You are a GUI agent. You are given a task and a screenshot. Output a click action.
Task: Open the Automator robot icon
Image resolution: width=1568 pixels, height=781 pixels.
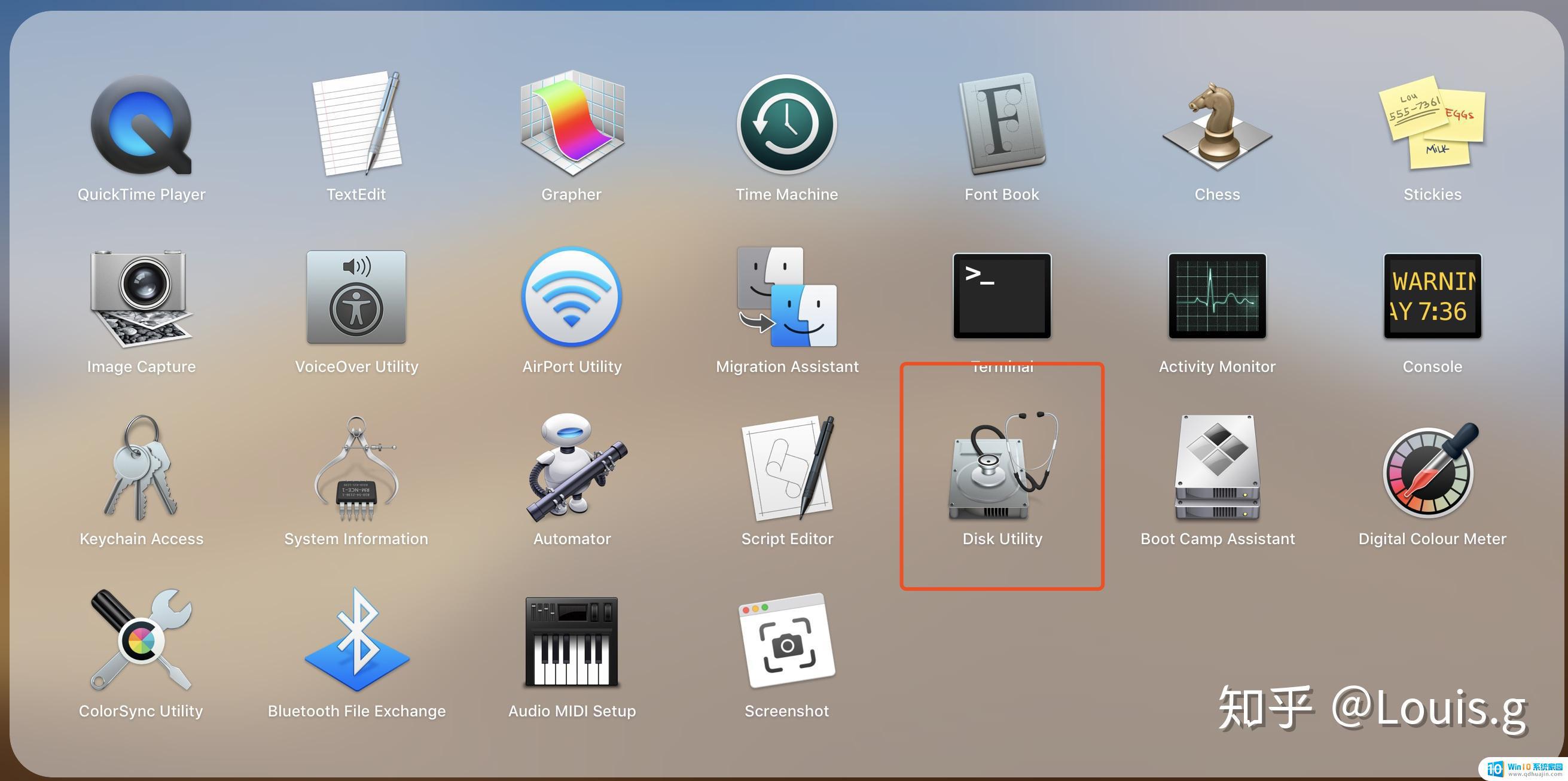coord(576,468)
